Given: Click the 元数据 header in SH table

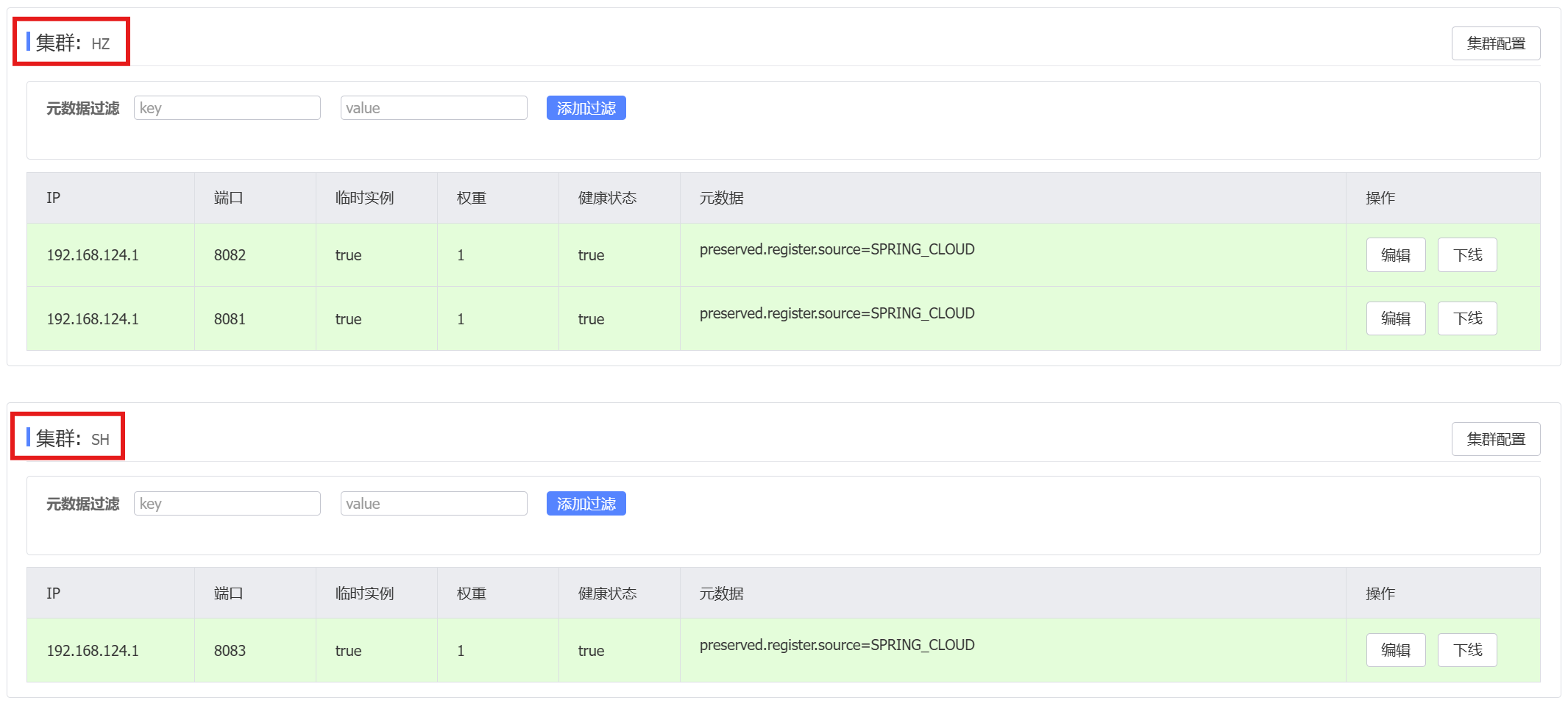Looking at the screenshot, I should 721,593.
